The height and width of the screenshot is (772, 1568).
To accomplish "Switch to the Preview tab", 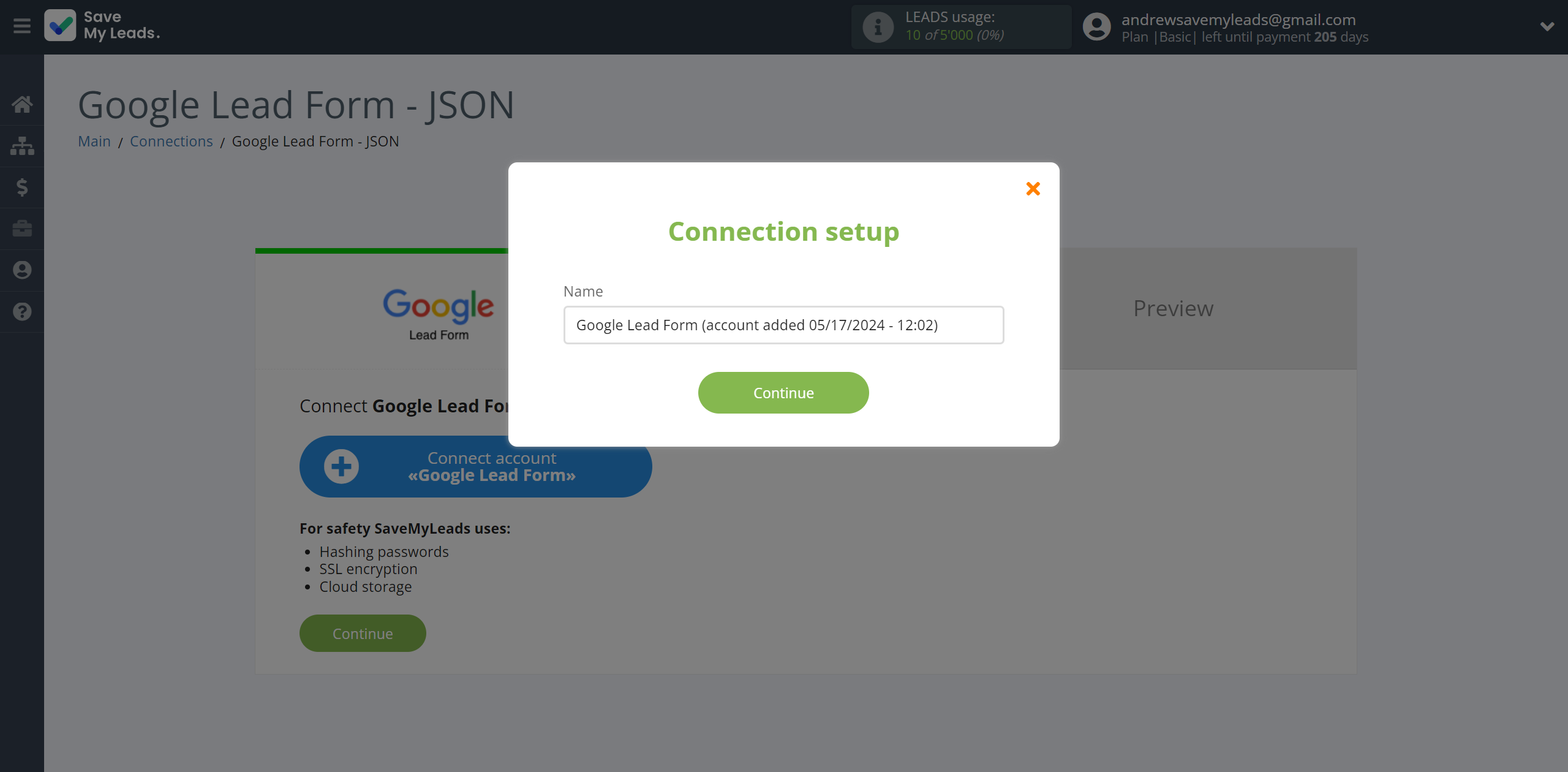I will tap(1173, 308).
